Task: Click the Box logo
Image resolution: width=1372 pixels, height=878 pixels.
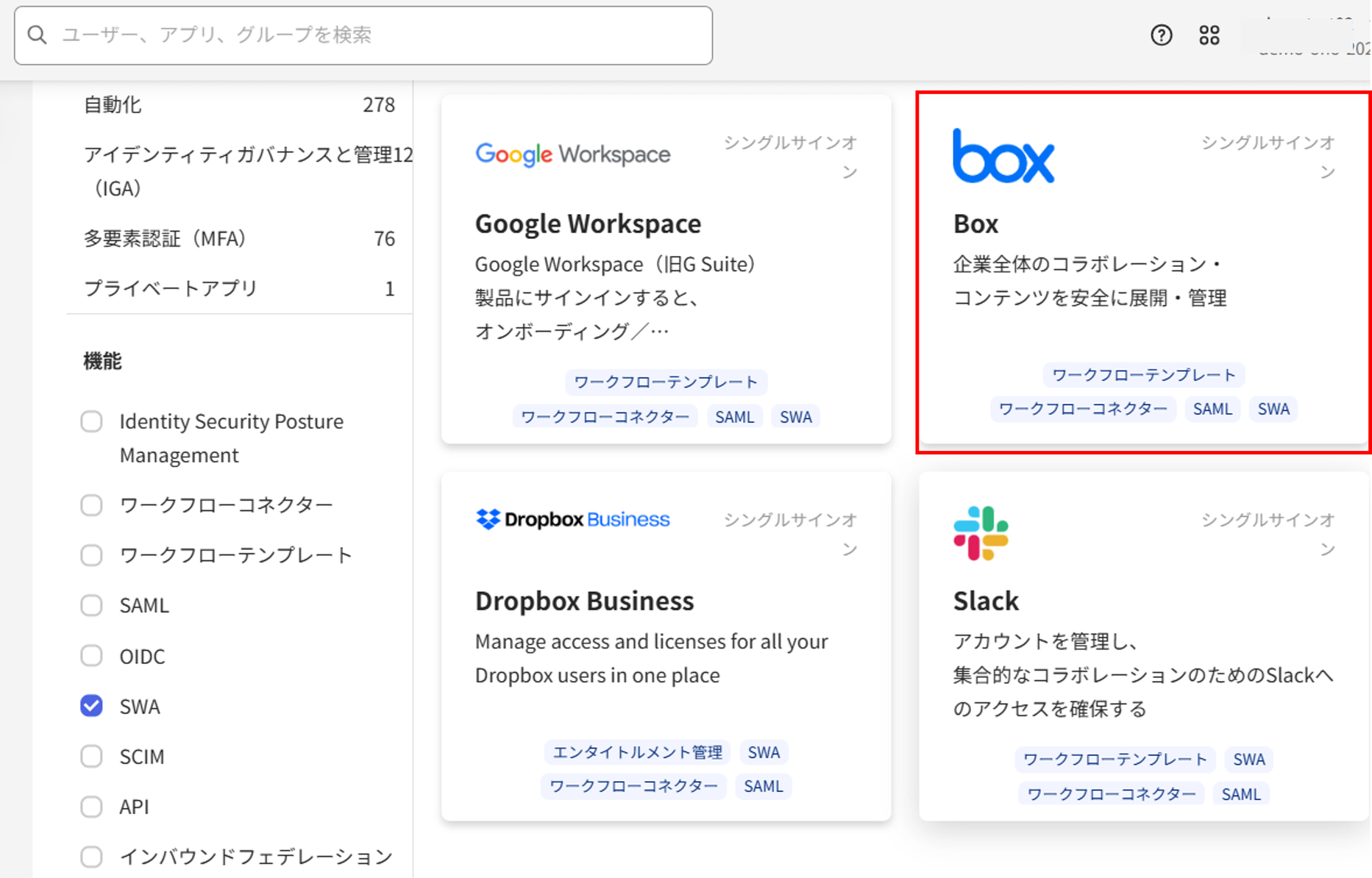Action: [1003, 156]
